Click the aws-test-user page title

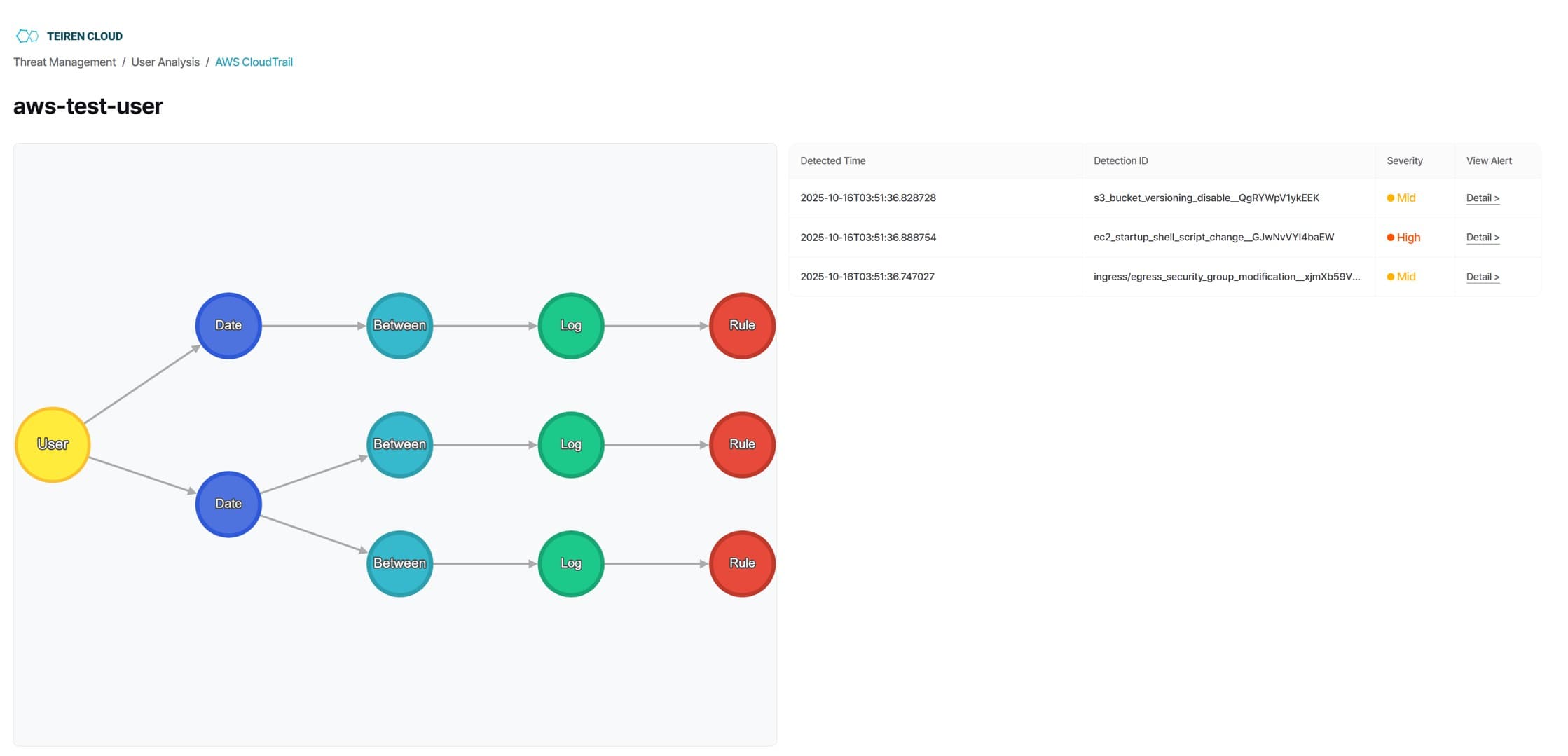[x=88, y=106]
